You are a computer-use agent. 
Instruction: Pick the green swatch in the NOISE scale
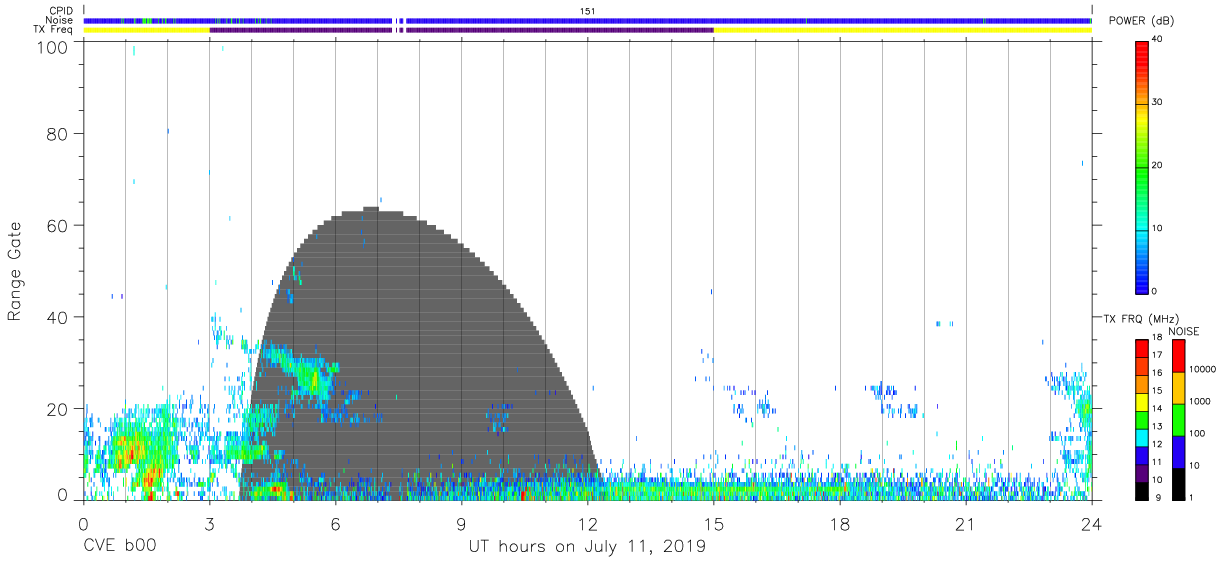[1179, 419]
